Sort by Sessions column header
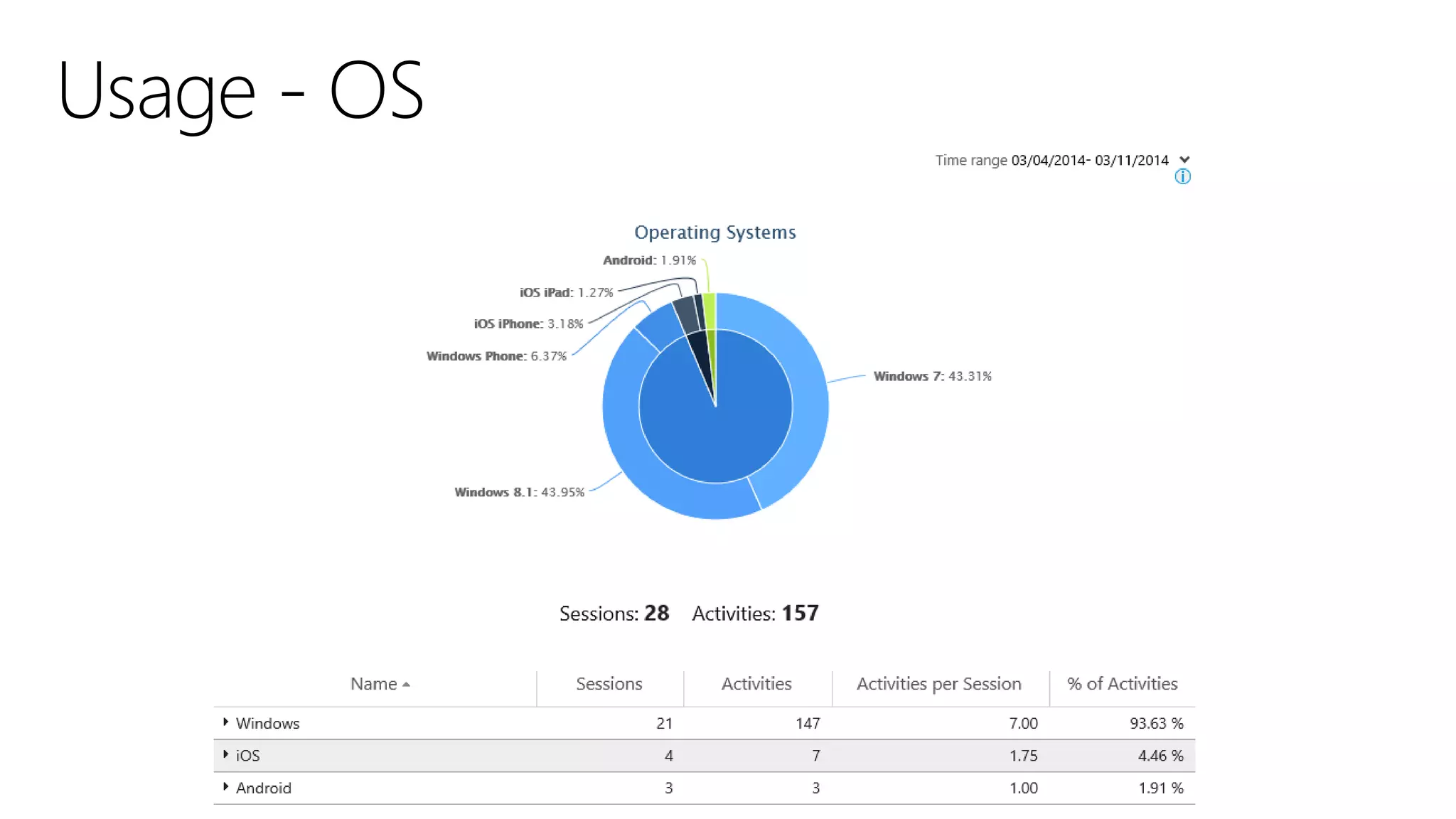This screenshot has height=819, width=1456. click(x=609, y=684)
